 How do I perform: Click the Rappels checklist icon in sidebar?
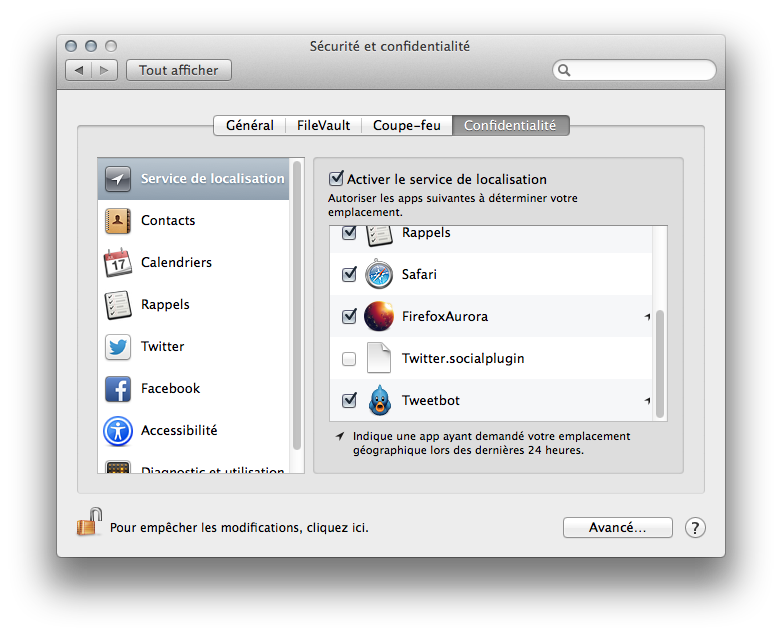[x=118, y=305]
